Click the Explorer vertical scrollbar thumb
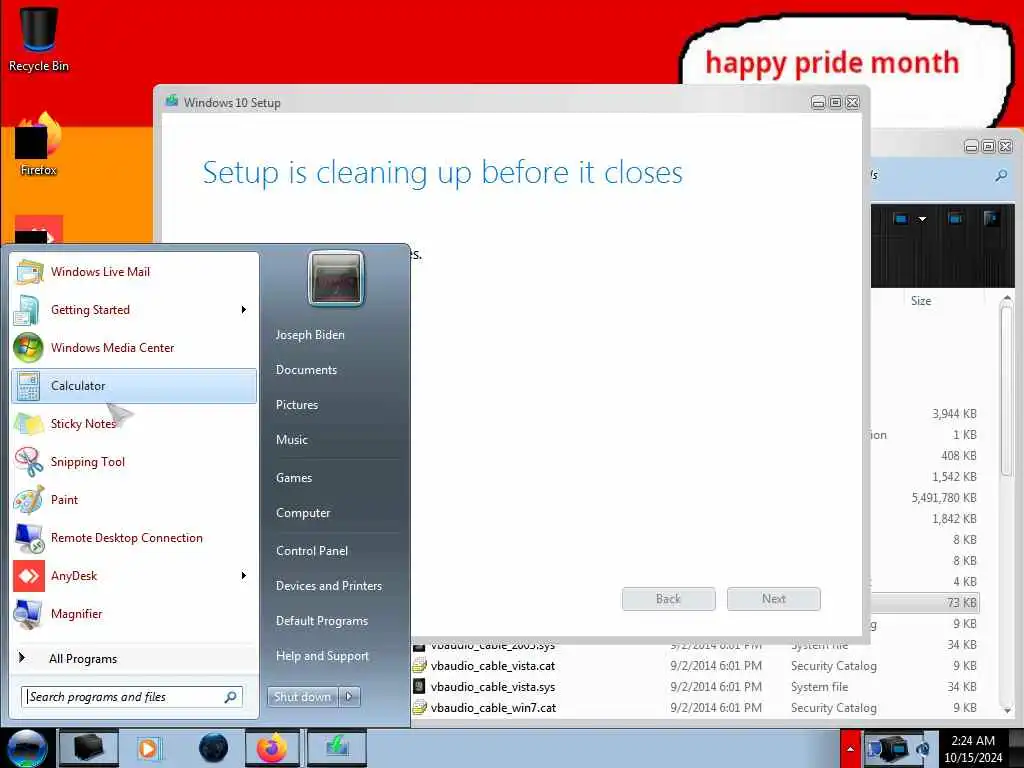 [1006, 392]
